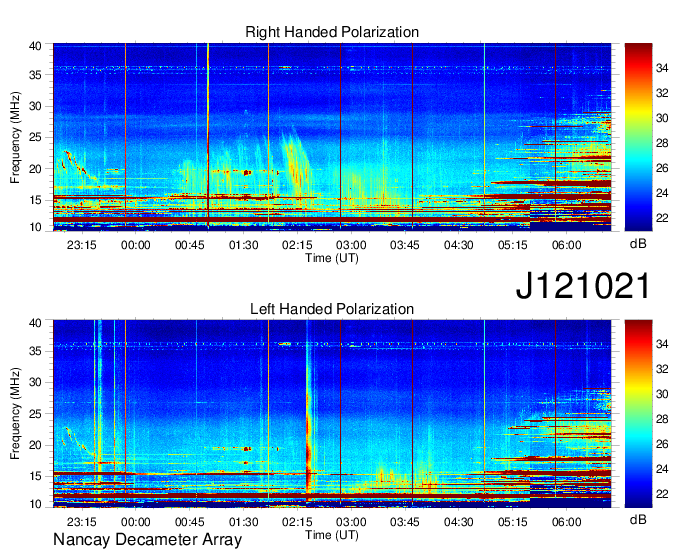Click the Left Handed Polarization title
Viewport: 680px width, 552px height.
point(332,309)
